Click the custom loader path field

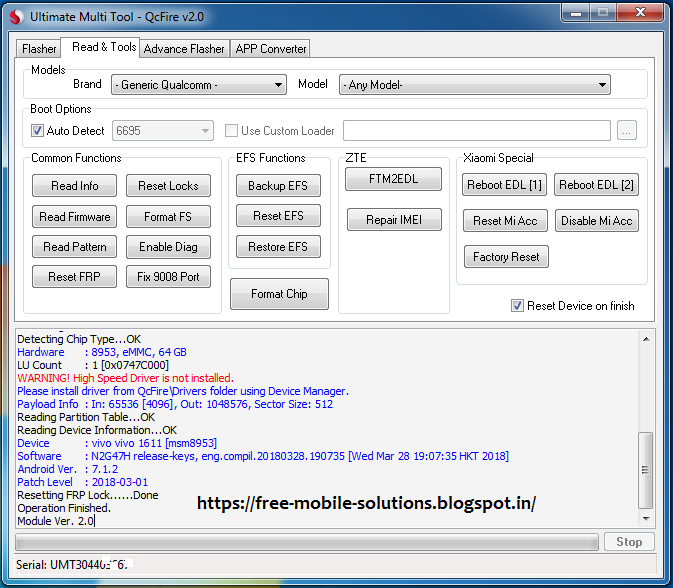click(476, 130)
